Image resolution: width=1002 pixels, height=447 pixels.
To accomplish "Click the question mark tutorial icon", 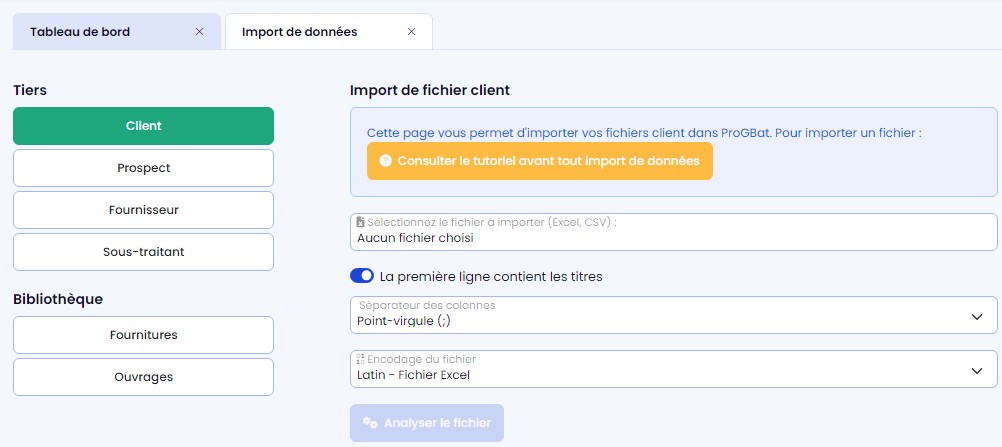I will click(x=385, y=161).
